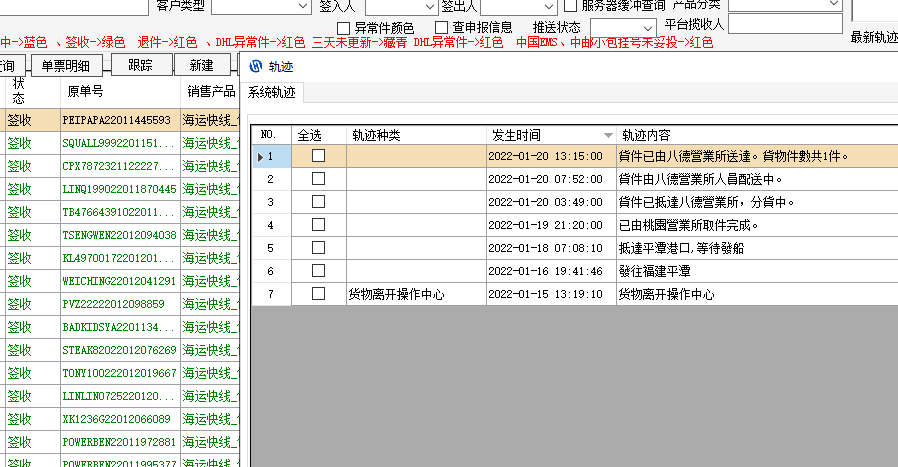This screenshot has height=467, width=898.
Task: Select order PVZ22222012098859
Action: 113,304
